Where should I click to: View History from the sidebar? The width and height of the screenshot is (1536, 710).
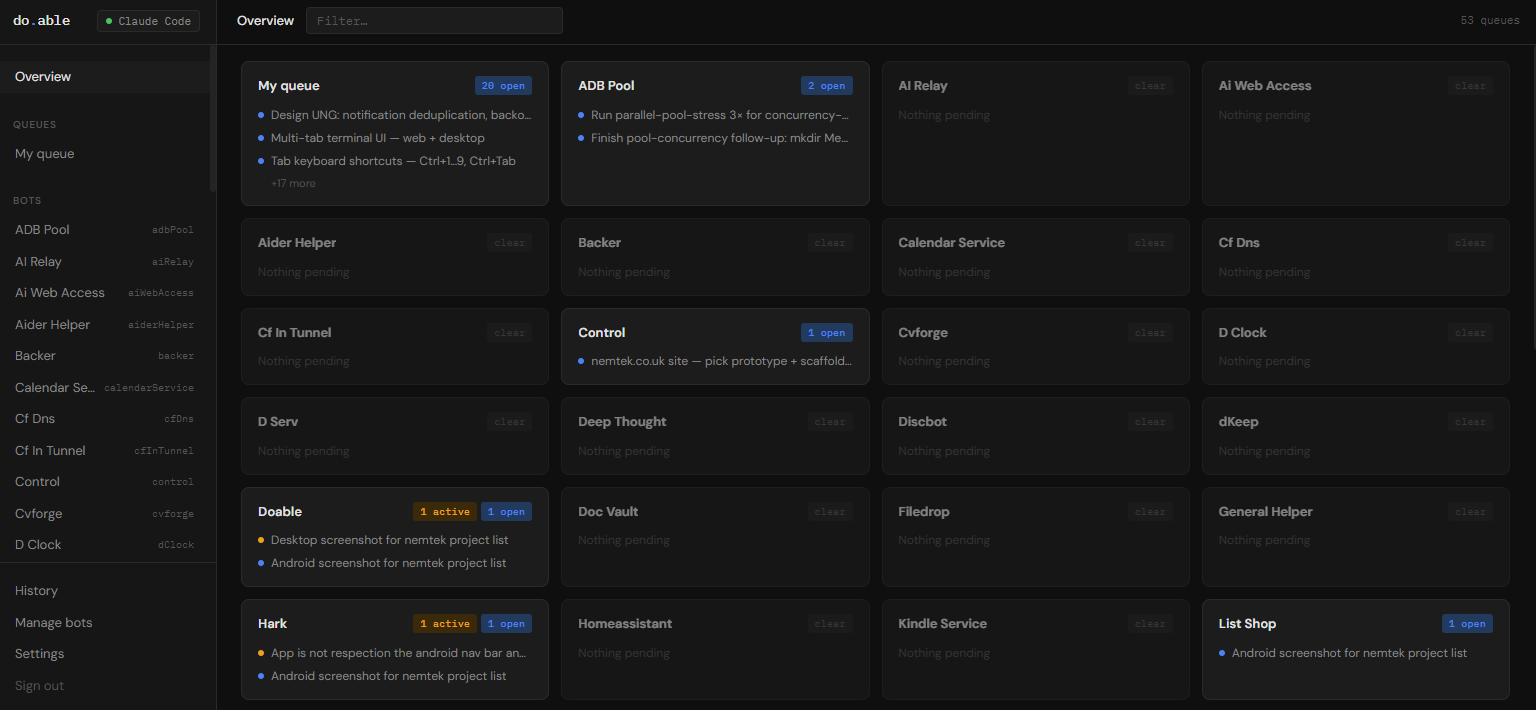click(36, 590)
